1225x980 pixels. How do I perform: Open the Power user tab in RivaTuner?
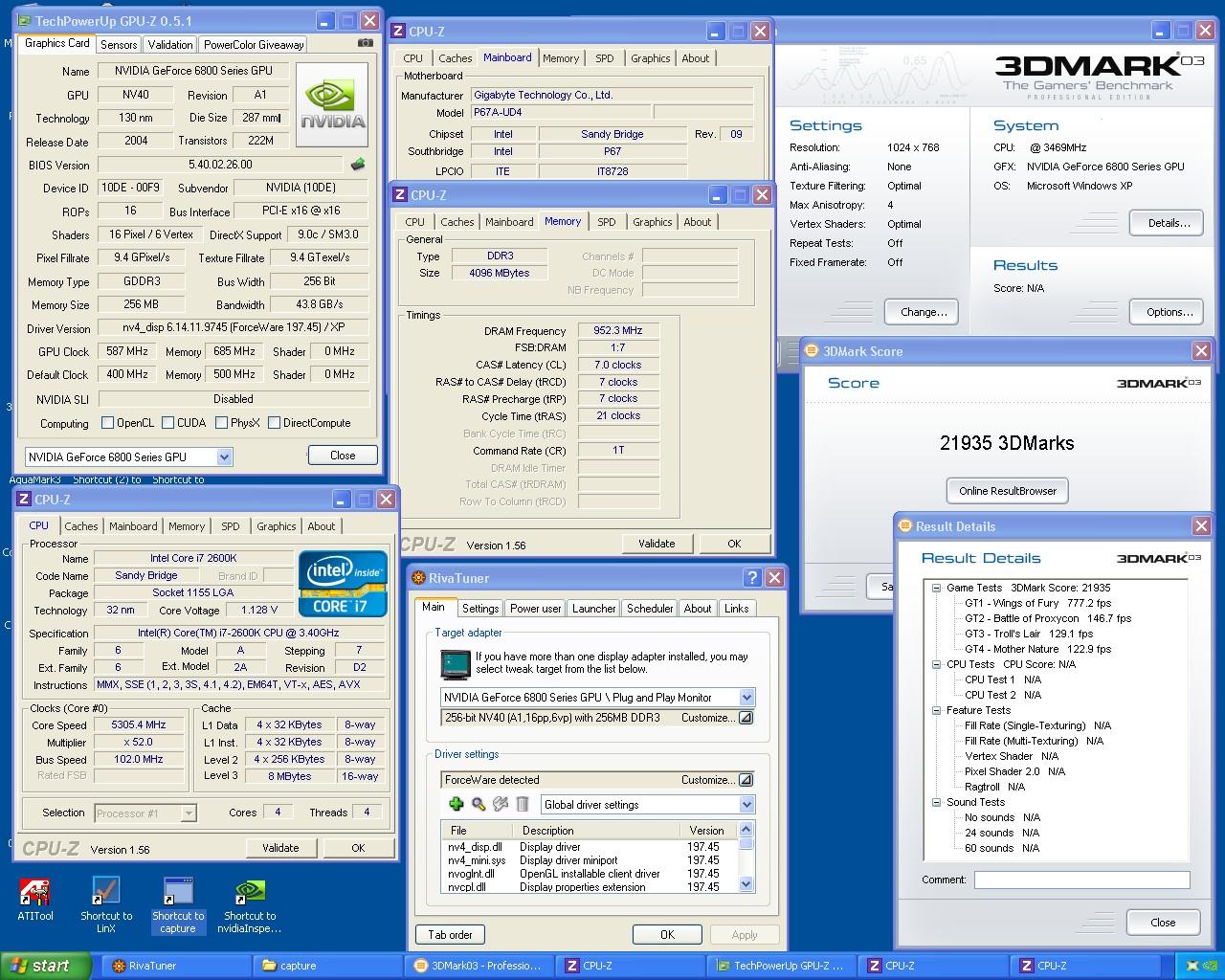coord(536,609)
